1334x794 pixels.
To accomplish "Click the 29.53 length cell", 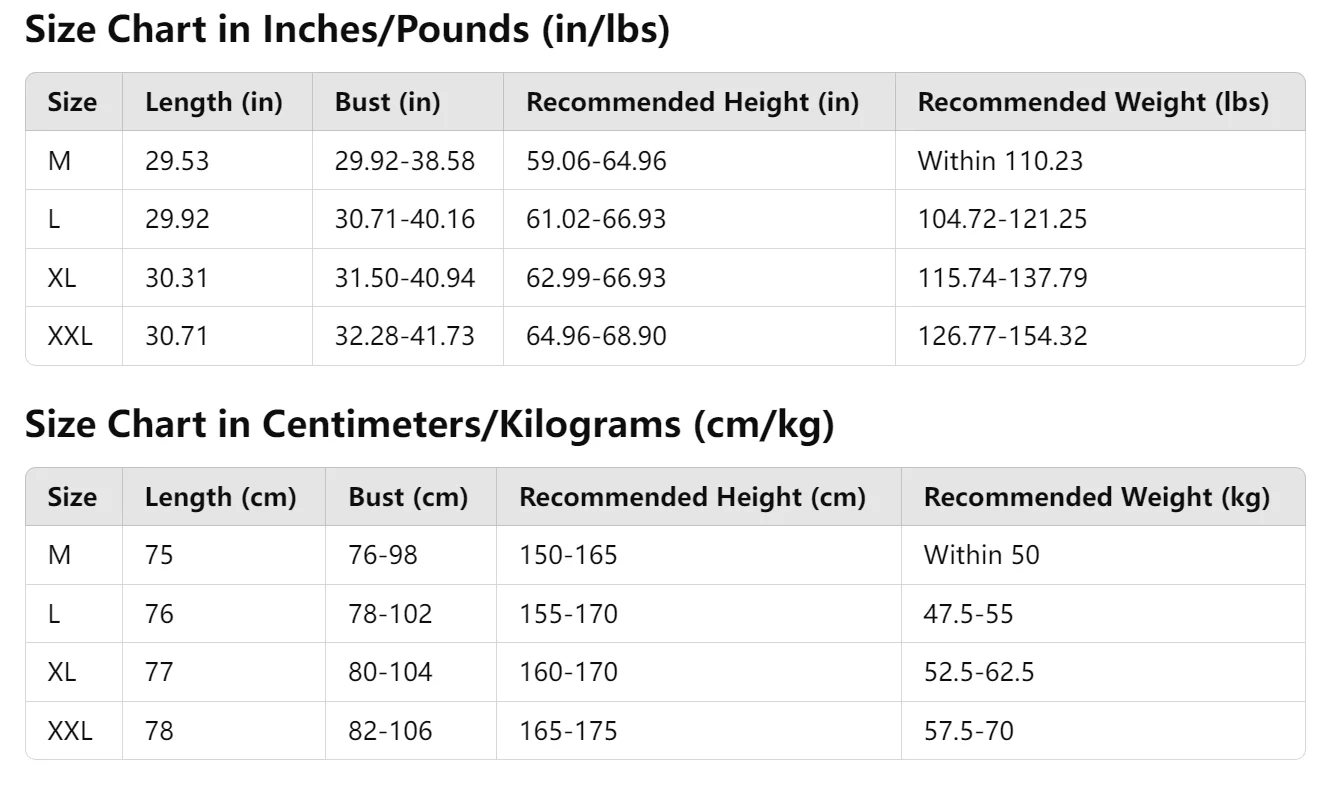I will (177, 160).
